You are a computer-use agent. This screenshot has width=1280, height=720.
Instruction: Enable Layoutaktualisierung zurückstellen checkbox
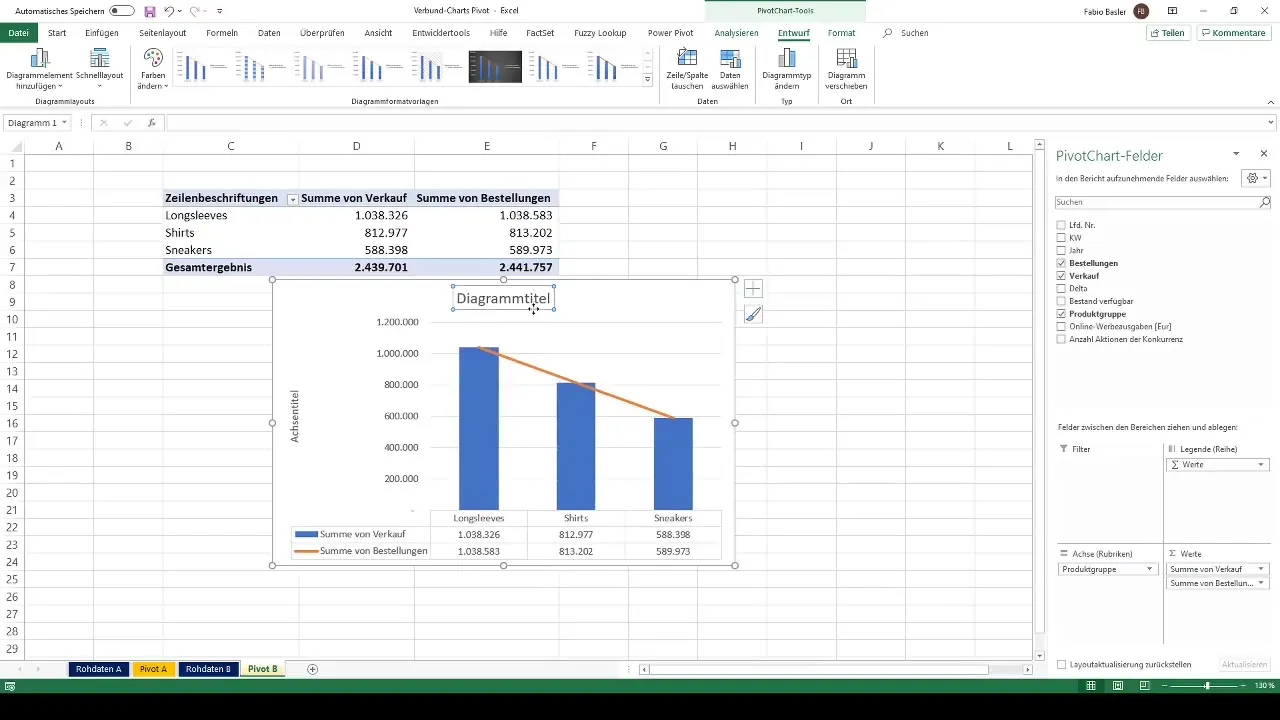pos(1061,664)
